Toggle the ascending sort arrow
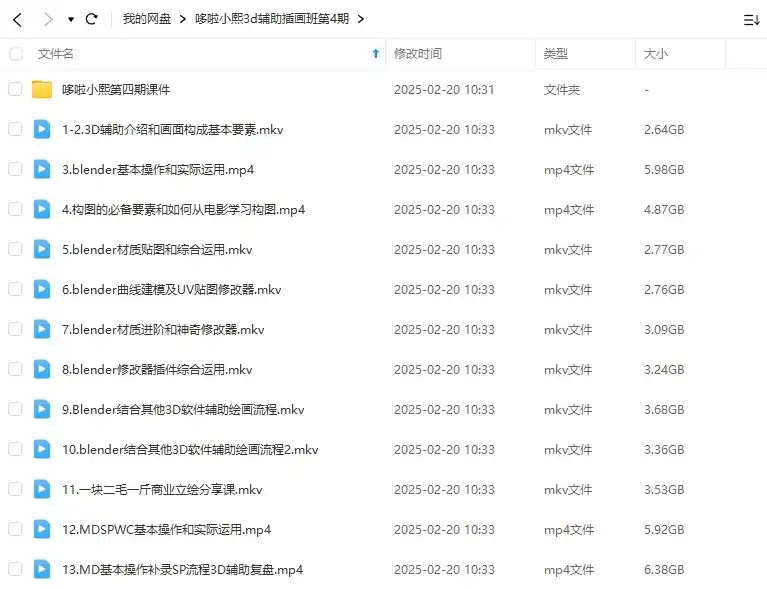The width and height of the screenshot is (767, 589). [x=376, y=53]
